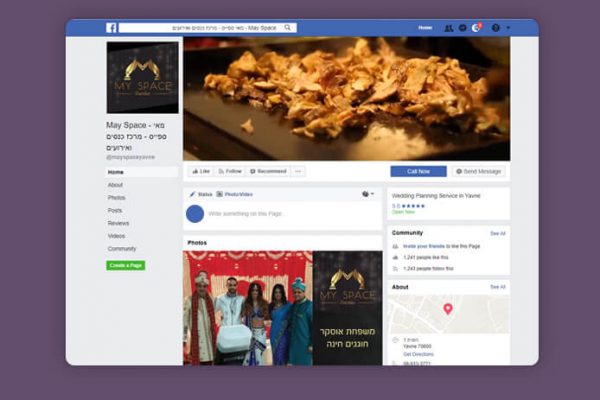Click the Facebook logo icon
Screen dimensions: 600x400
coord(111,28)
